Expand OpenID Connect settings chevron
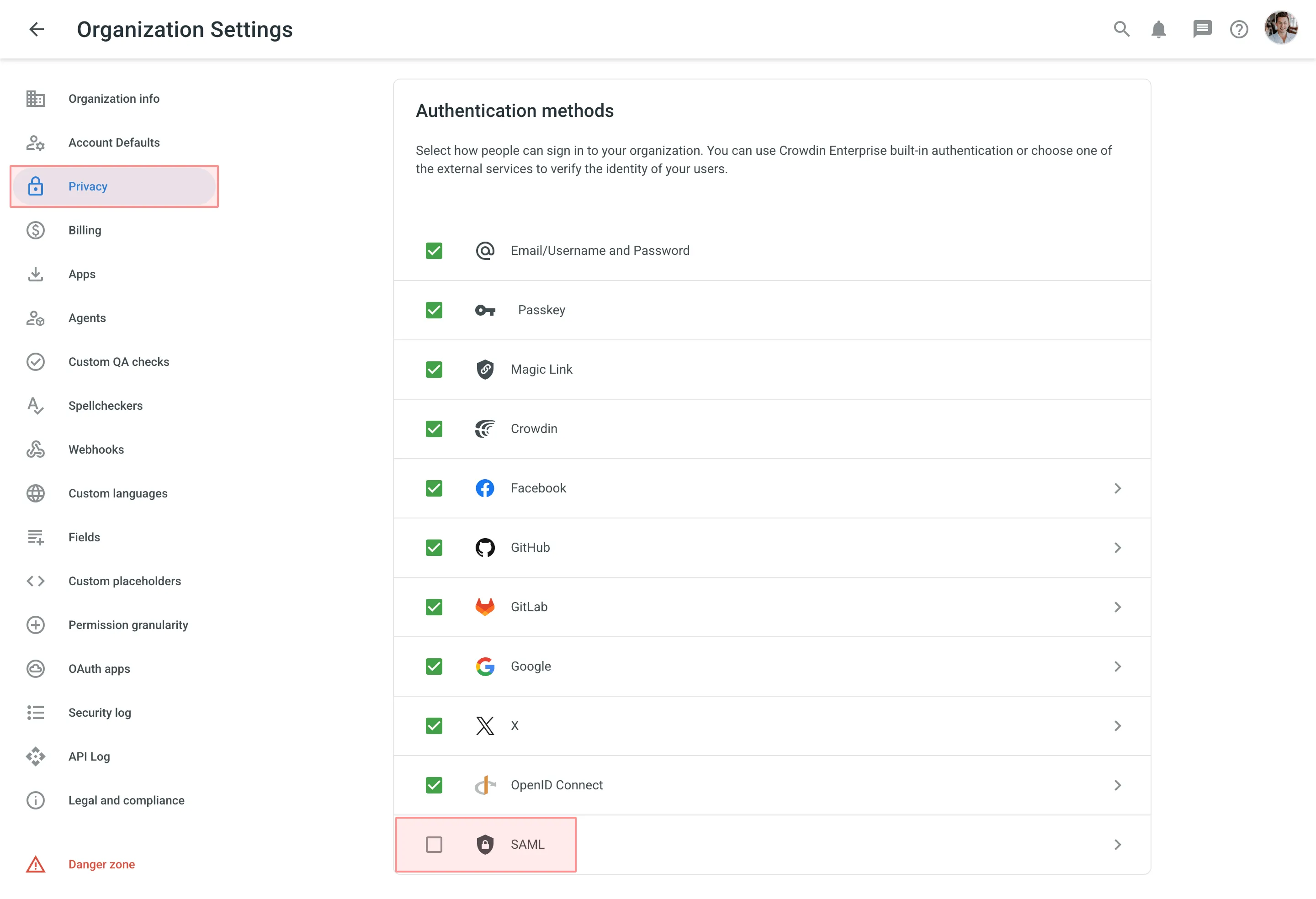Screen dimensions: 1316x899 (x=1117, y=785)
